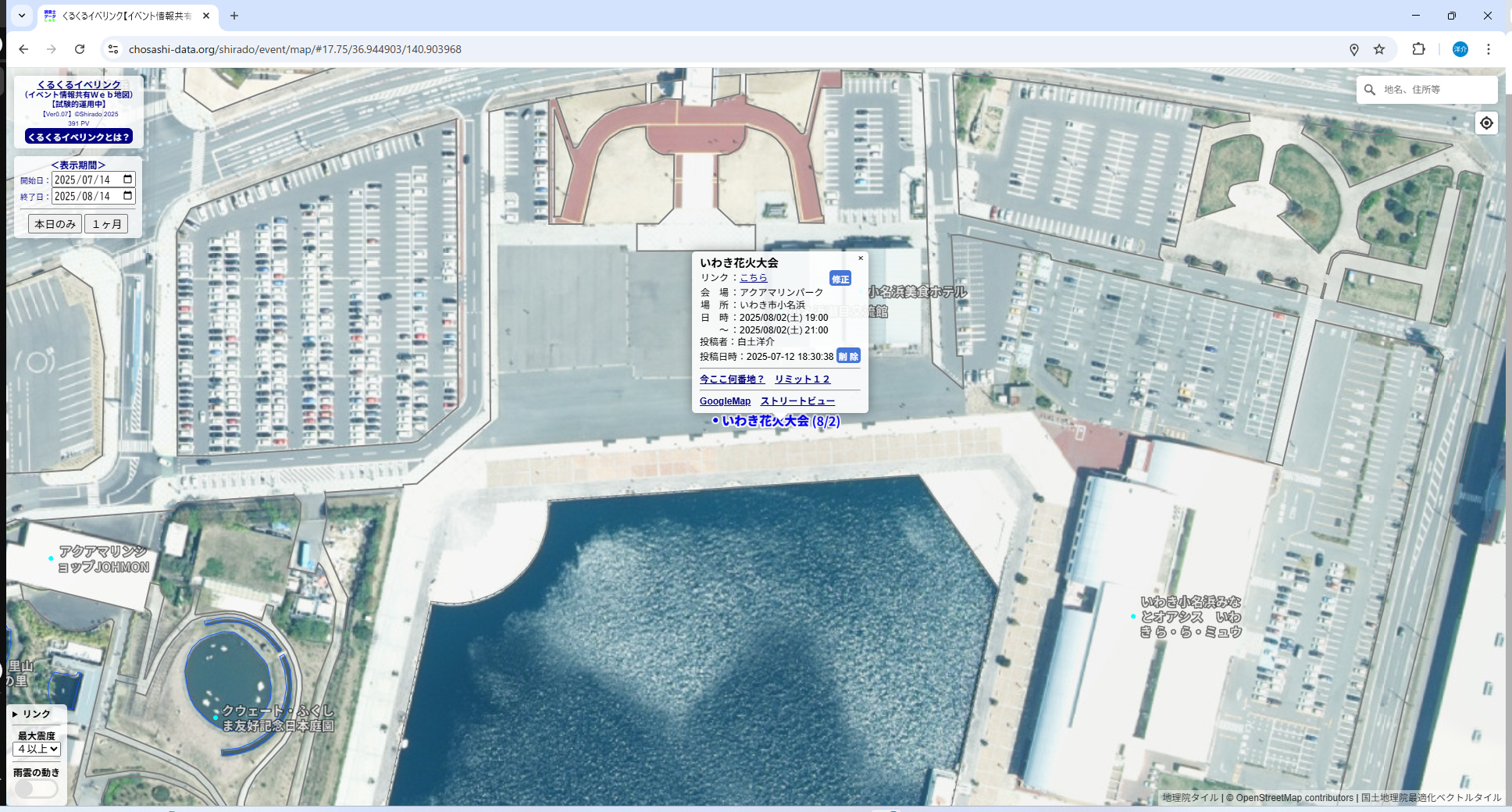Close the いわき花火大会 popup

pos(861,258)
